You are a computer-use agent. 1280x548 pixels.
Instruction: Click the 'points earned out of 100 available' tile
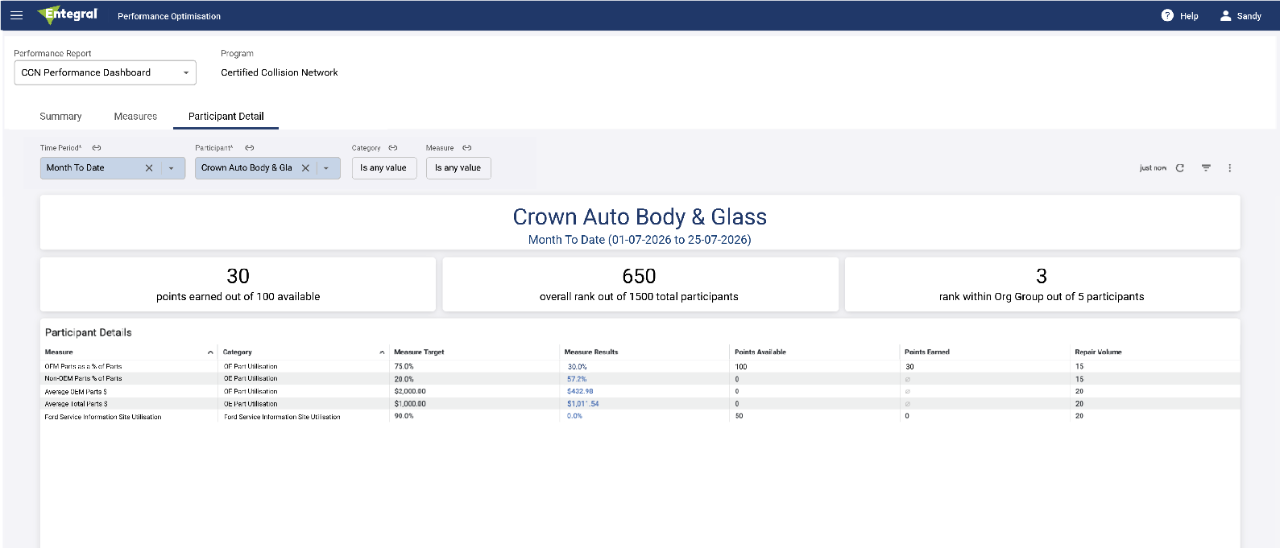point(238,284)
